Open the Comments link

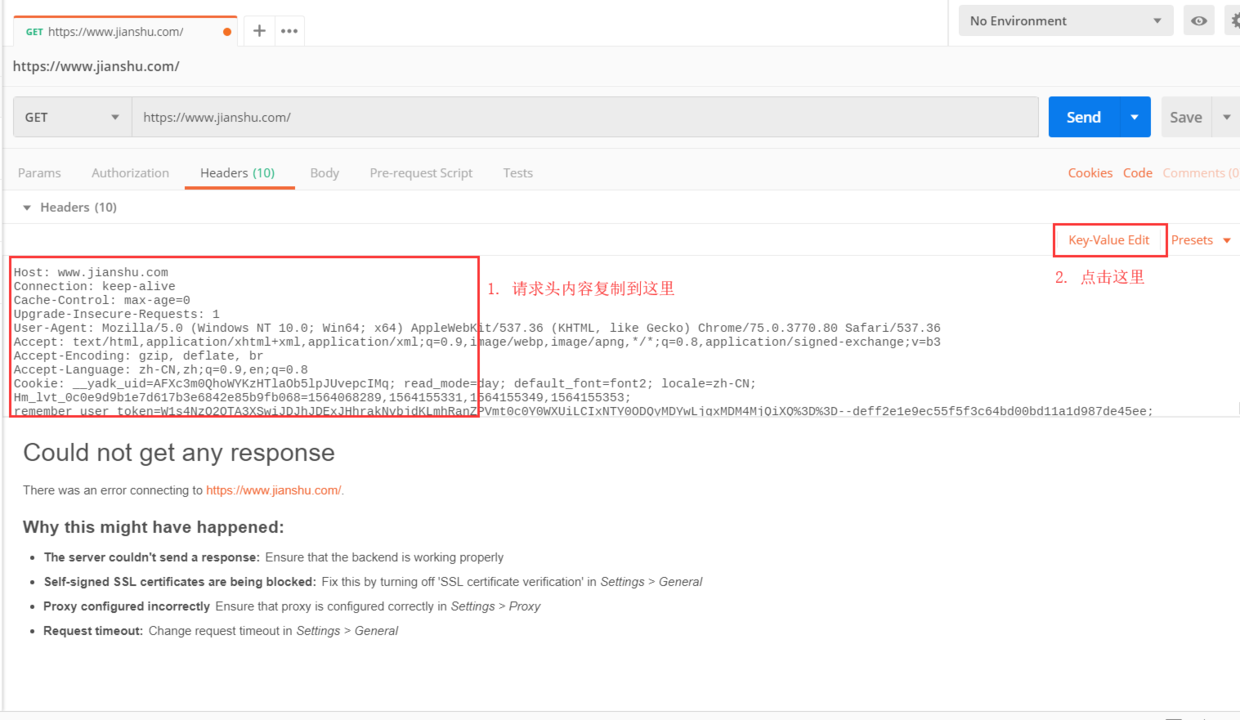coord(1200,173)
